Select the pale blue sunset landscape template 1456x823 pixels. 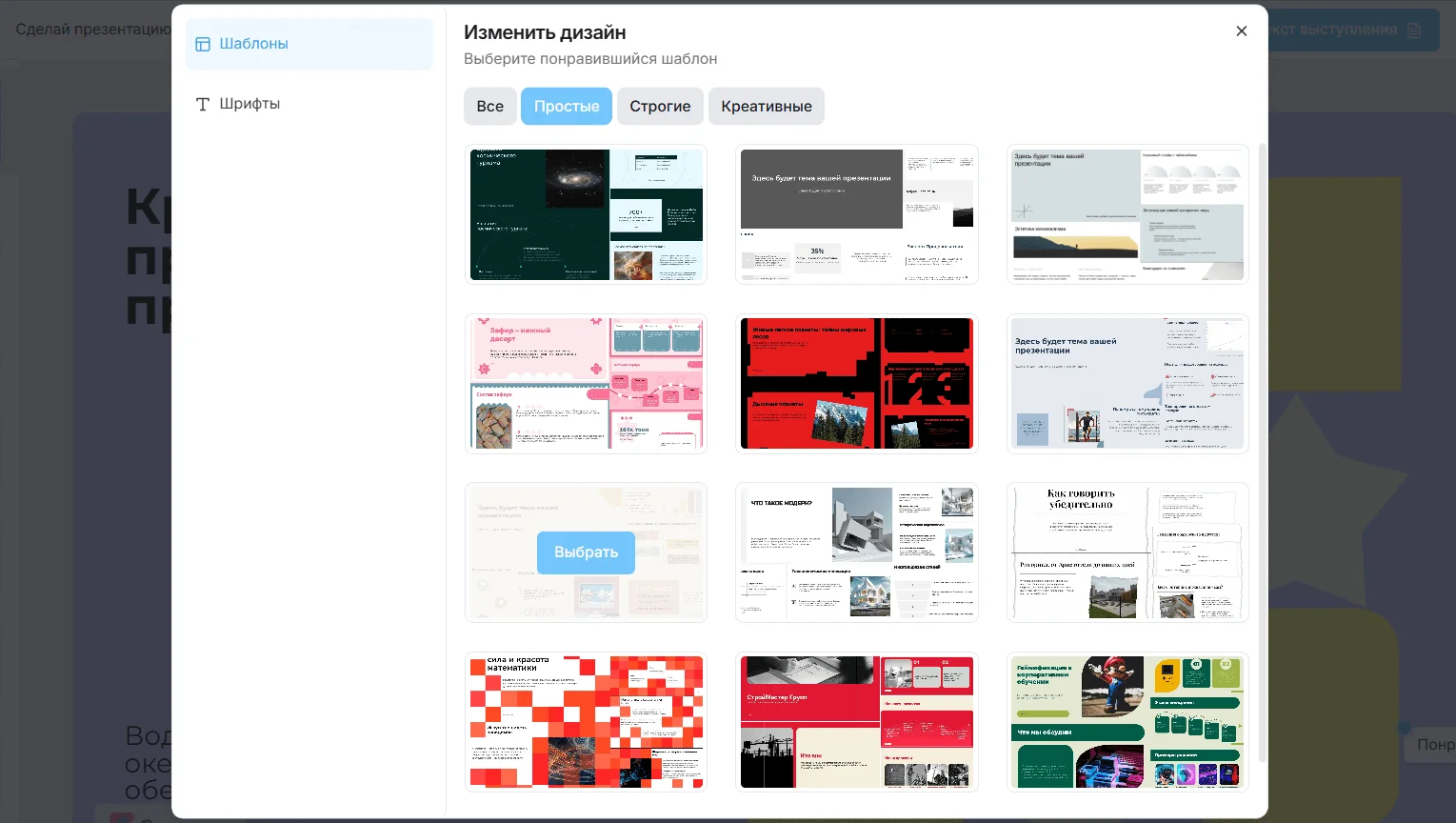click(1127, 214)
